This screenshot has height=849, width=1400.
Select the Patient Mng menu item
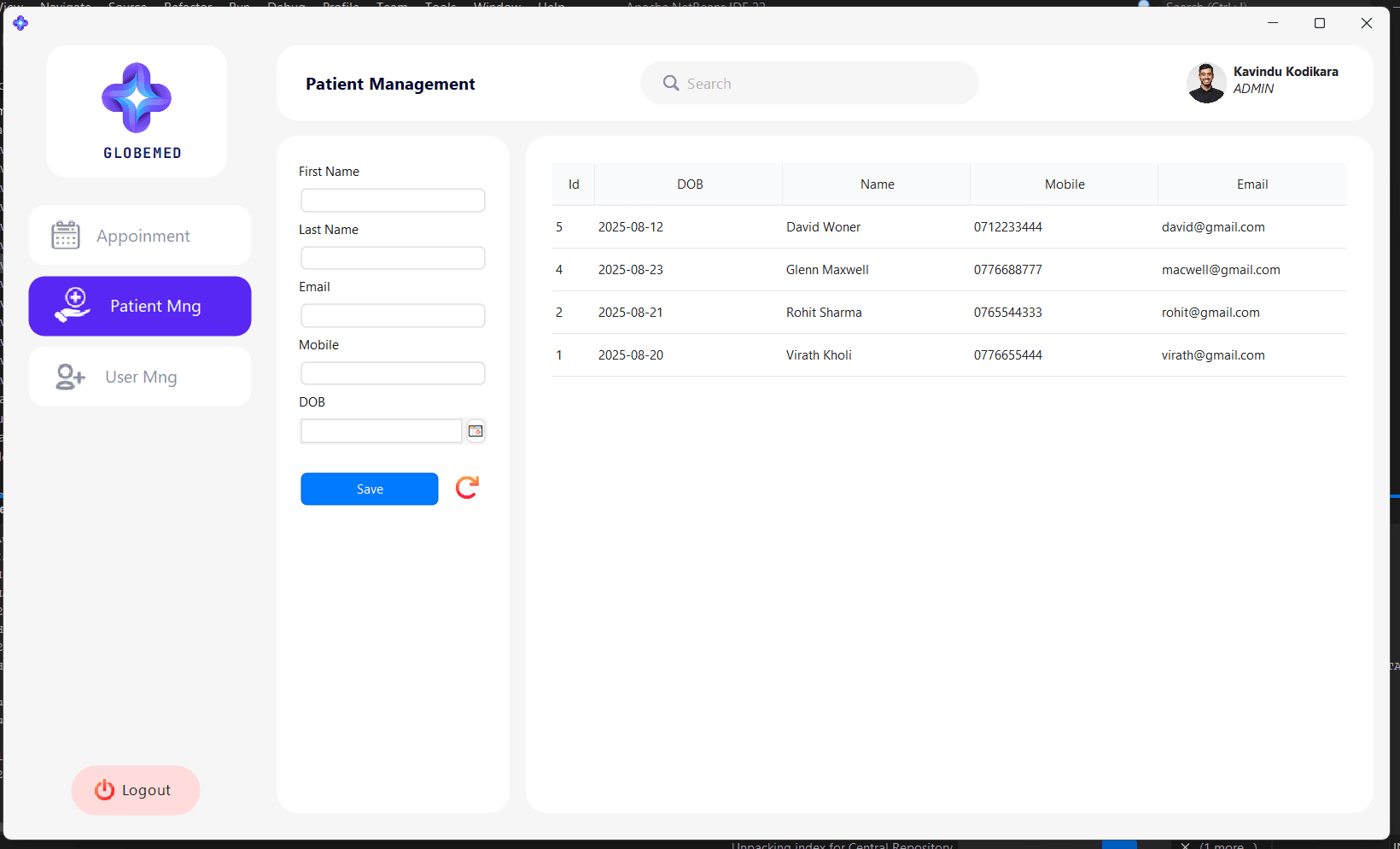click(140, 306)
